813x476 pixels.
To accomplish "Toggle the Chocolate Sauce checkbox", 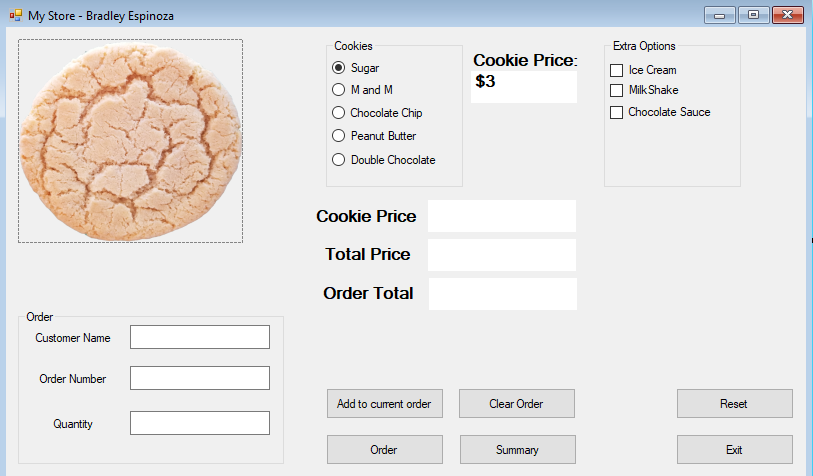I will (x=617, y=112).
